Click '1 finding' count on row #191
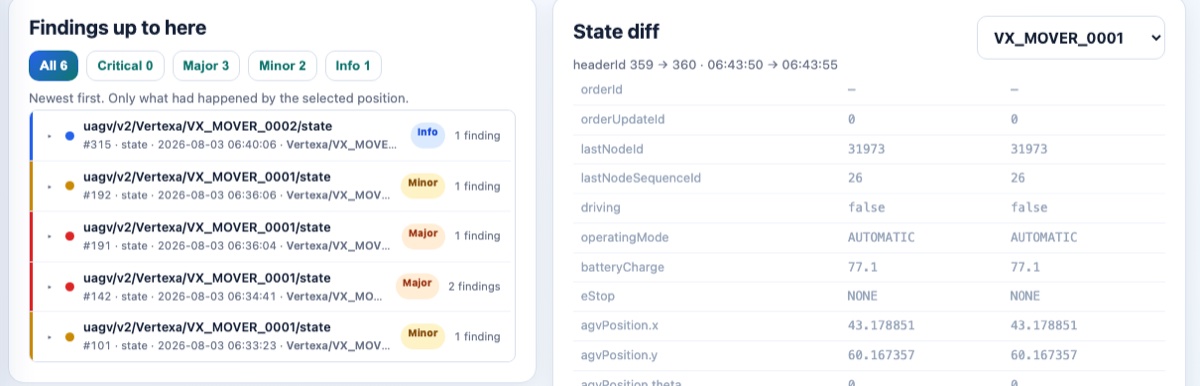1200x386 pixels. 477,236
